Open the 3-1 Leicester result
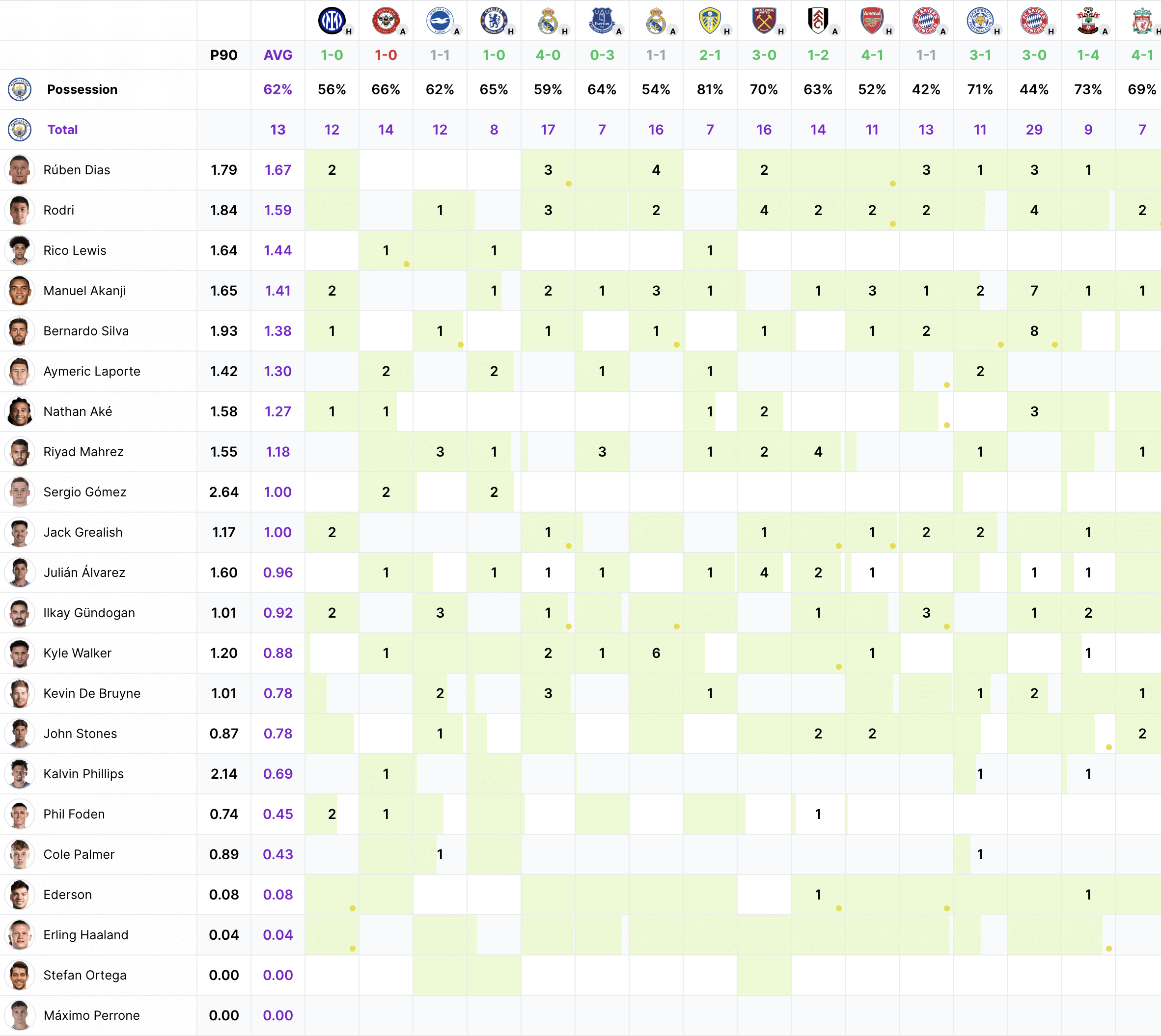The width and height of the screenshot is (1161, 1036). (x=980, y=55)
